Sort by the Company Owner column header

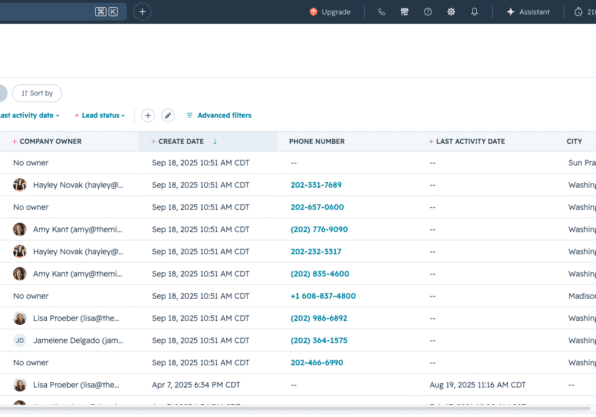[51, 141]
